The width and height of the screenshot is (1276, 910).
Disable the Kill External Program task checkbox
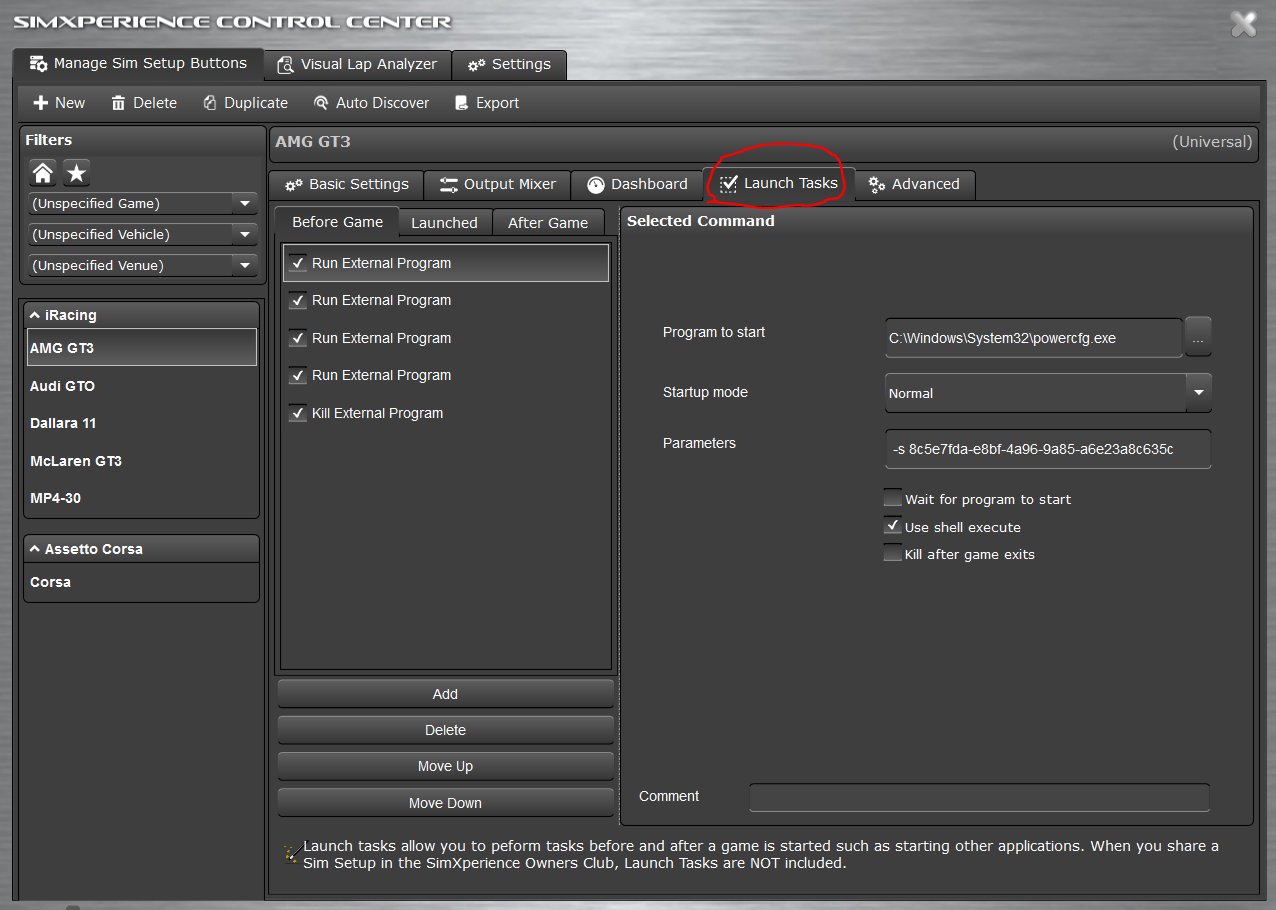click(298, 413)
